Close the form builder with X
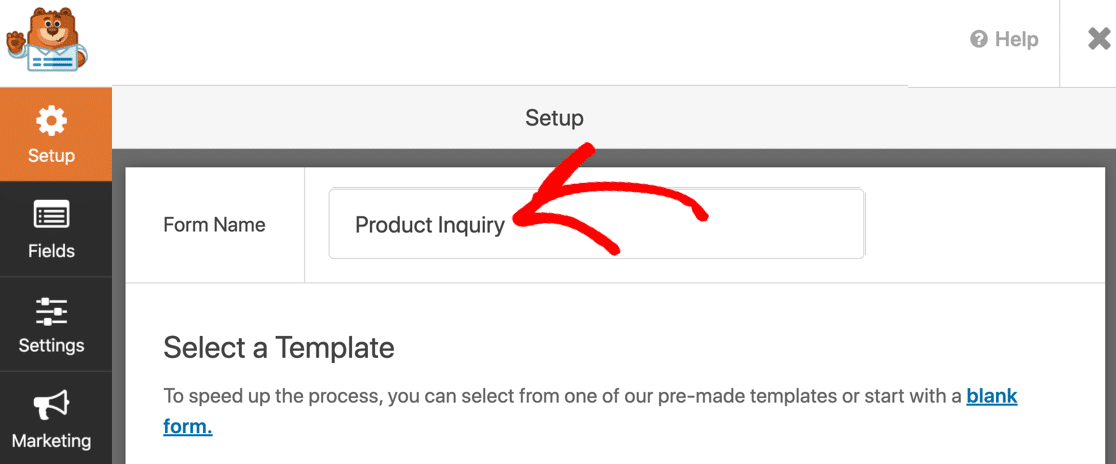The image size is (1116, 464). (x=1098, y=40)
